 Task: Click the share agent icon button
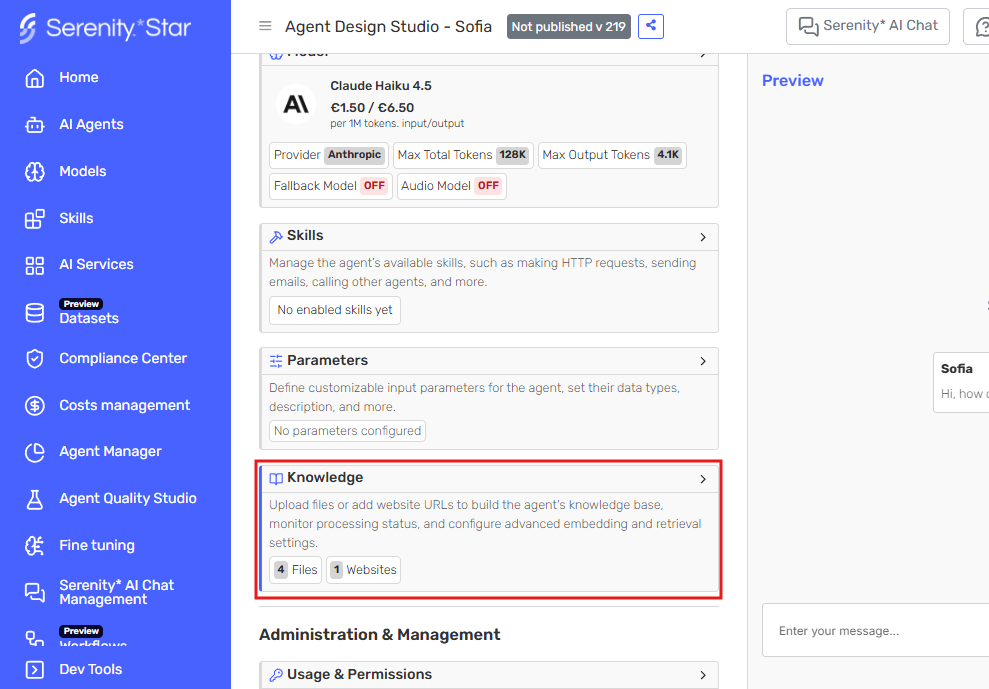(x=651, y=26)
